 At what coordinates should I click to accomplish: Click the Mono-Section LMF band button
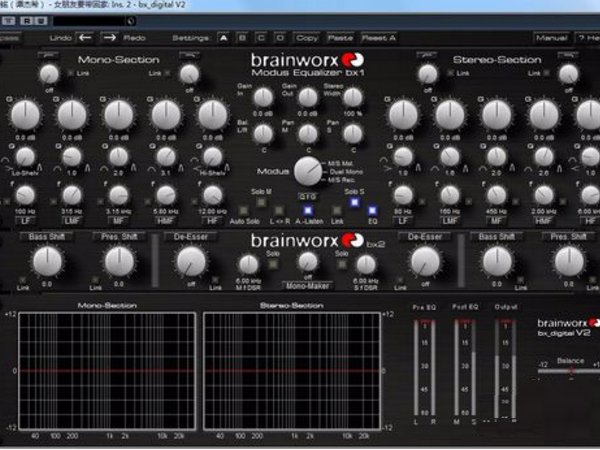click(72, 220)
